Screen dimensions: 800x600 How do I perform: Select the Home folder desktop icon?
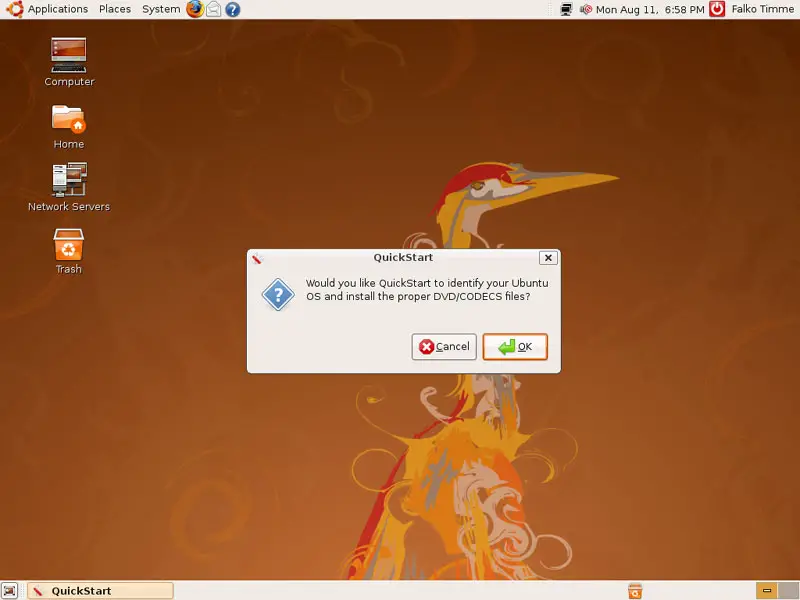pyautogui.click(x=68, y=127)
